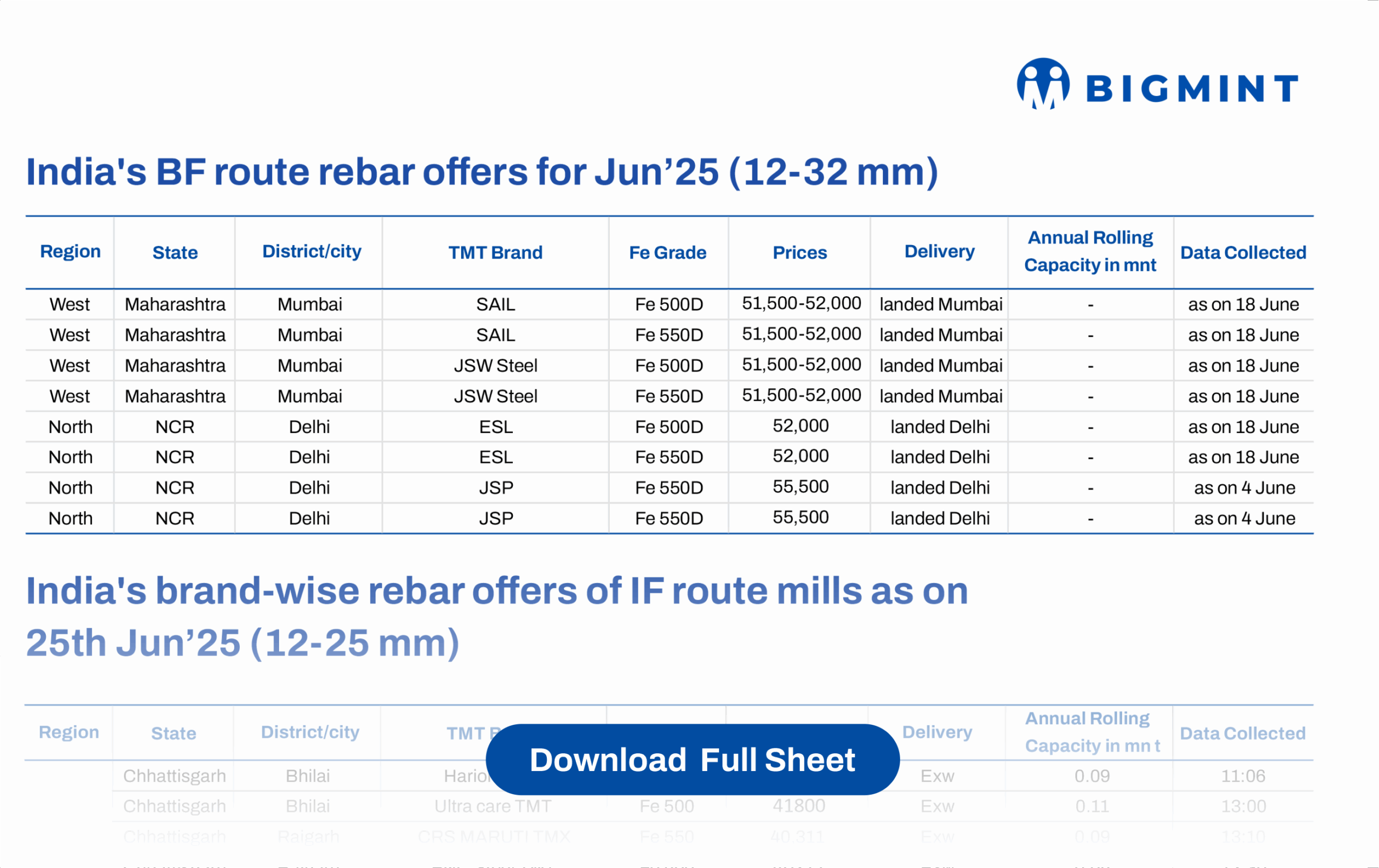Click the BIGMINT brand wordmark

(1192, 89)
